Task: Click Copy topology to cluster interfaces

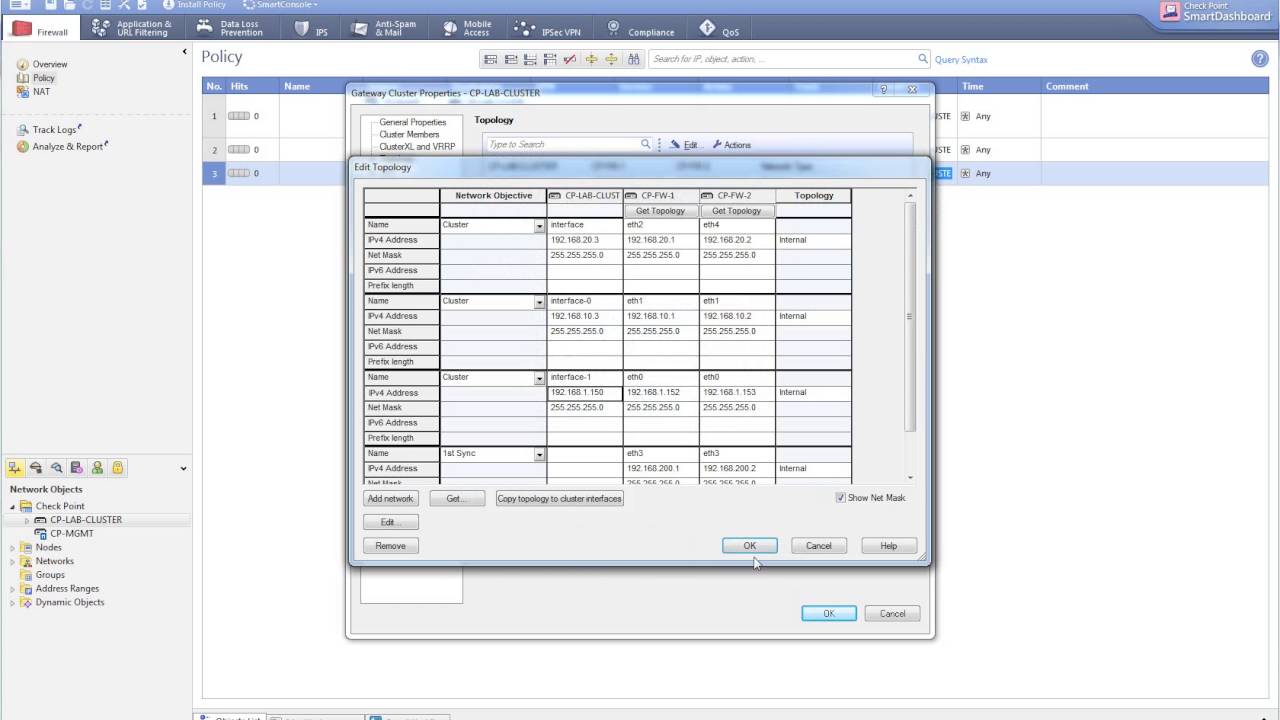Action: pos(559,498)
